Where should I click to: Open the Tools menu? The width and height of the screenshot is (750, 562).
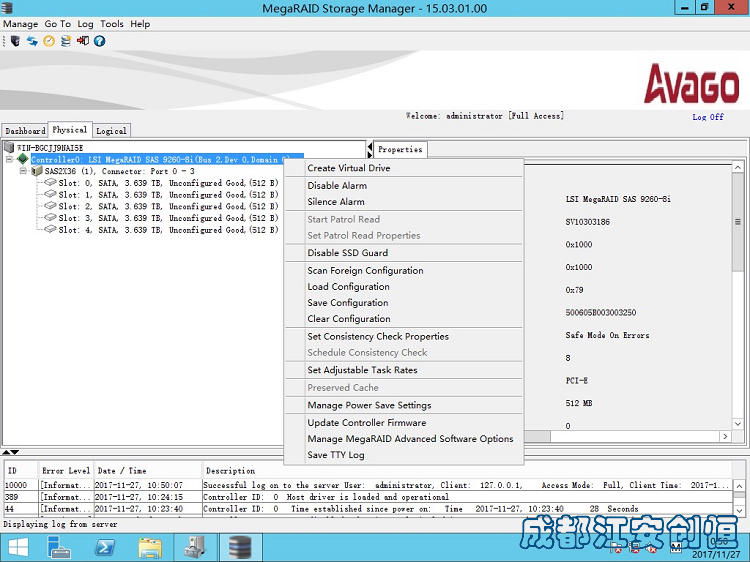tap(112, 24)
